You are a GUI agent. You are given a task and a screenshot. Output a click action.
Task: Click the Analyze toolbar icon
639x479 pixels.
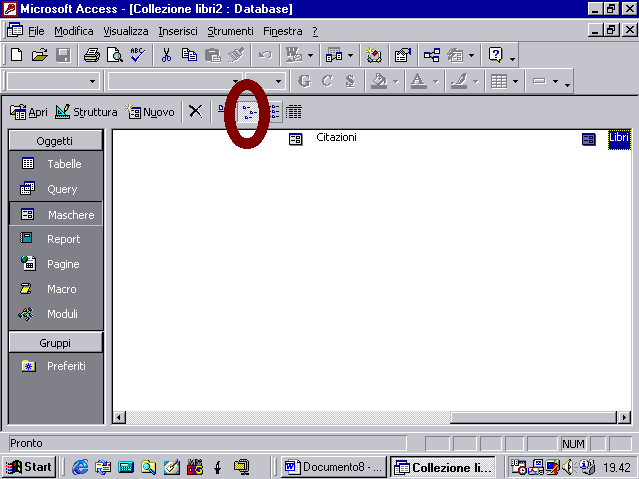pos(334,55)
